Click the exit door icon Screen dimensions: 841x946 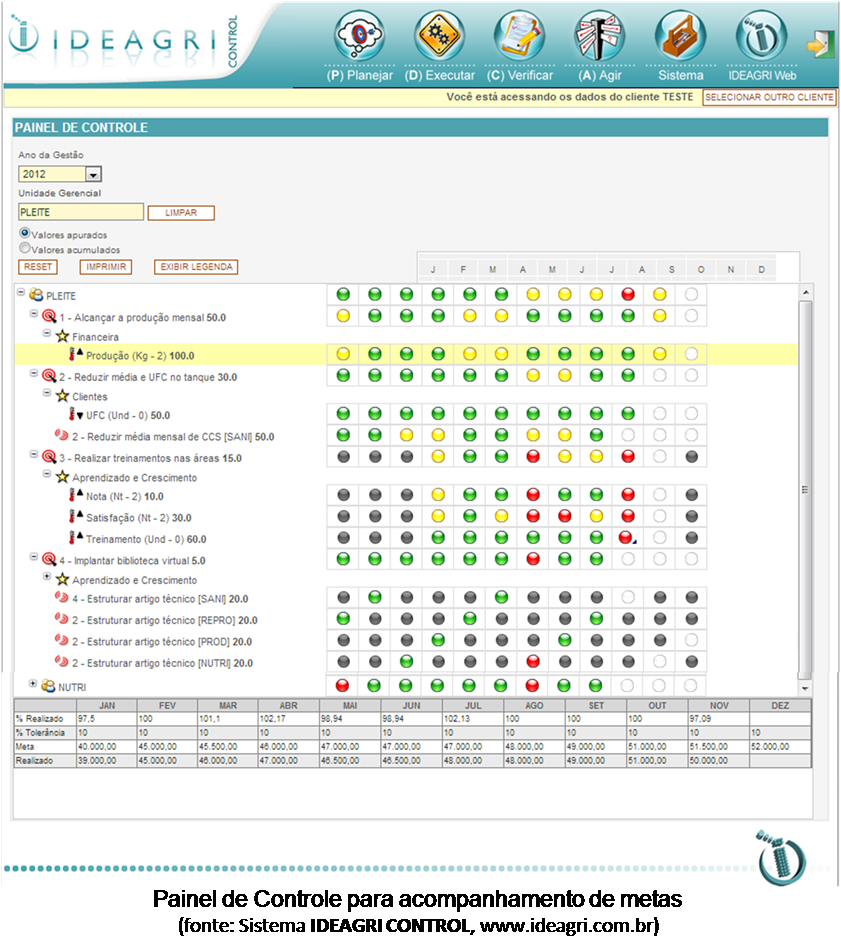pyautogui.click(x=820, y=44)
